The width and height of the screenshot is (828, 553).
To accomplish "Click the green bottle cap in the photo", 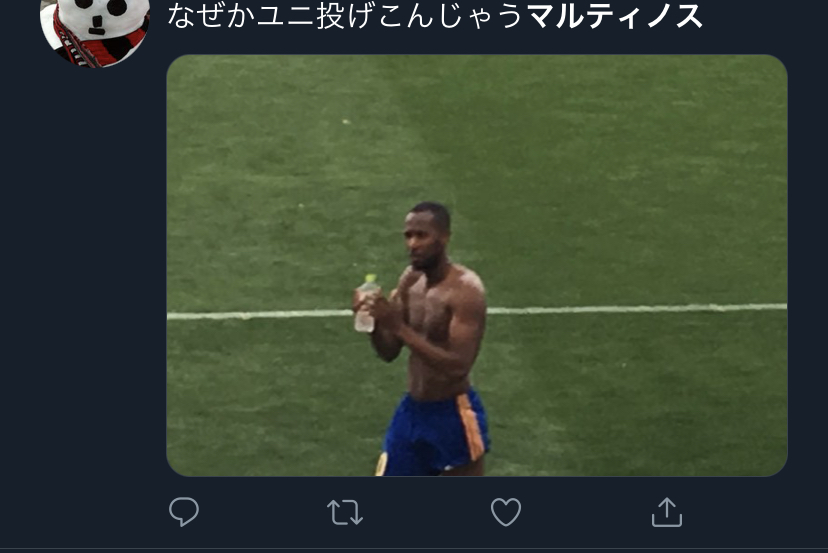I will point(371,279).
